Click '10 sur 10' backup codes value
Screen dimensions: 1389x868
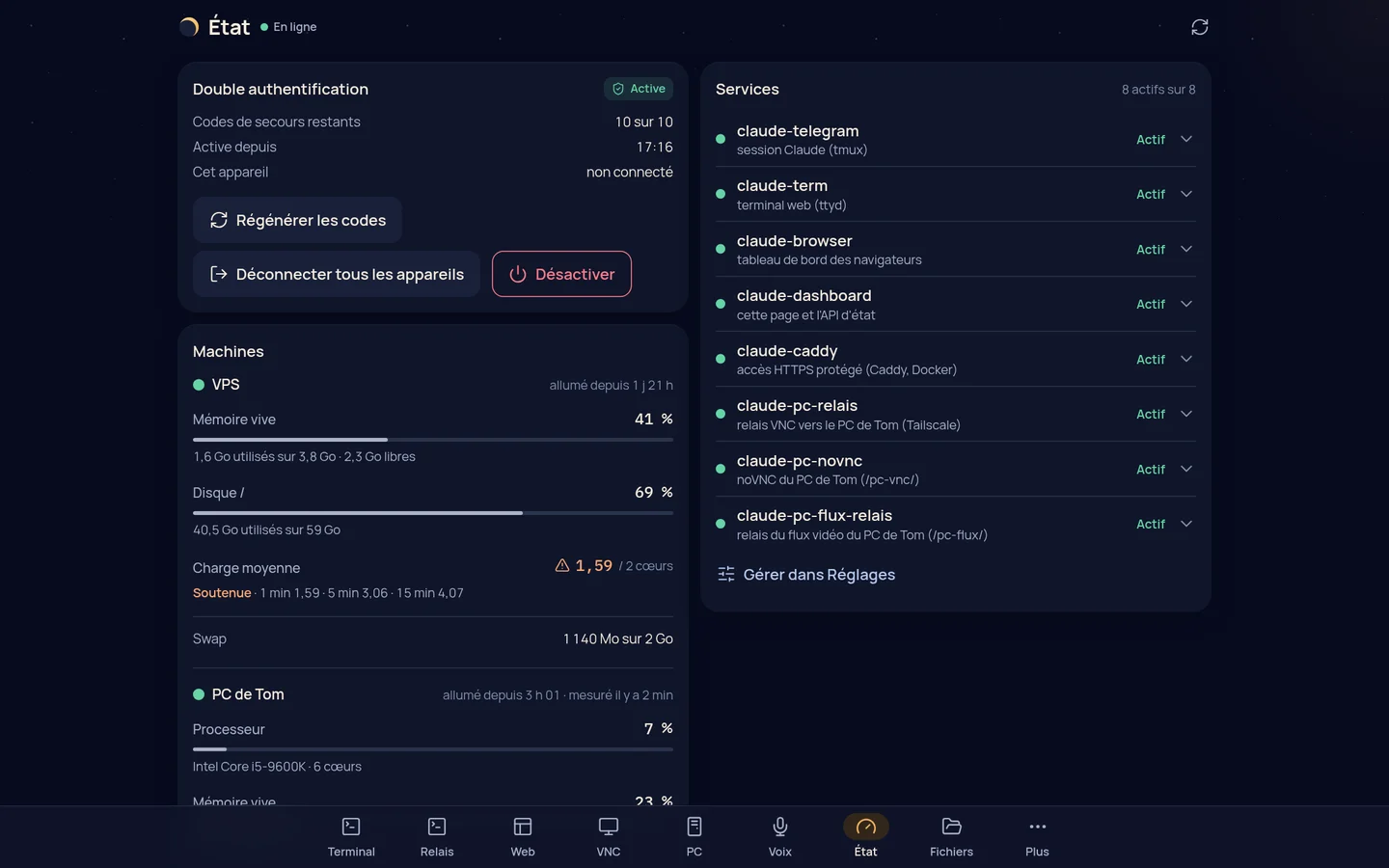(x=644, y=122)
